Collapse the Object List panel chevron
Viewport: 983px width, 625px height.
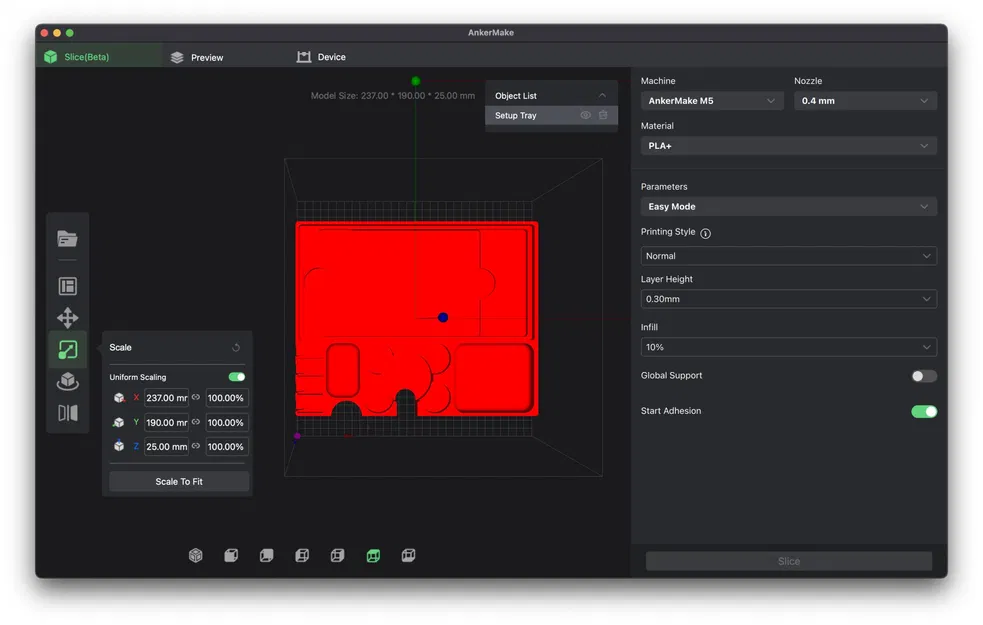click(x=602, y=96)
